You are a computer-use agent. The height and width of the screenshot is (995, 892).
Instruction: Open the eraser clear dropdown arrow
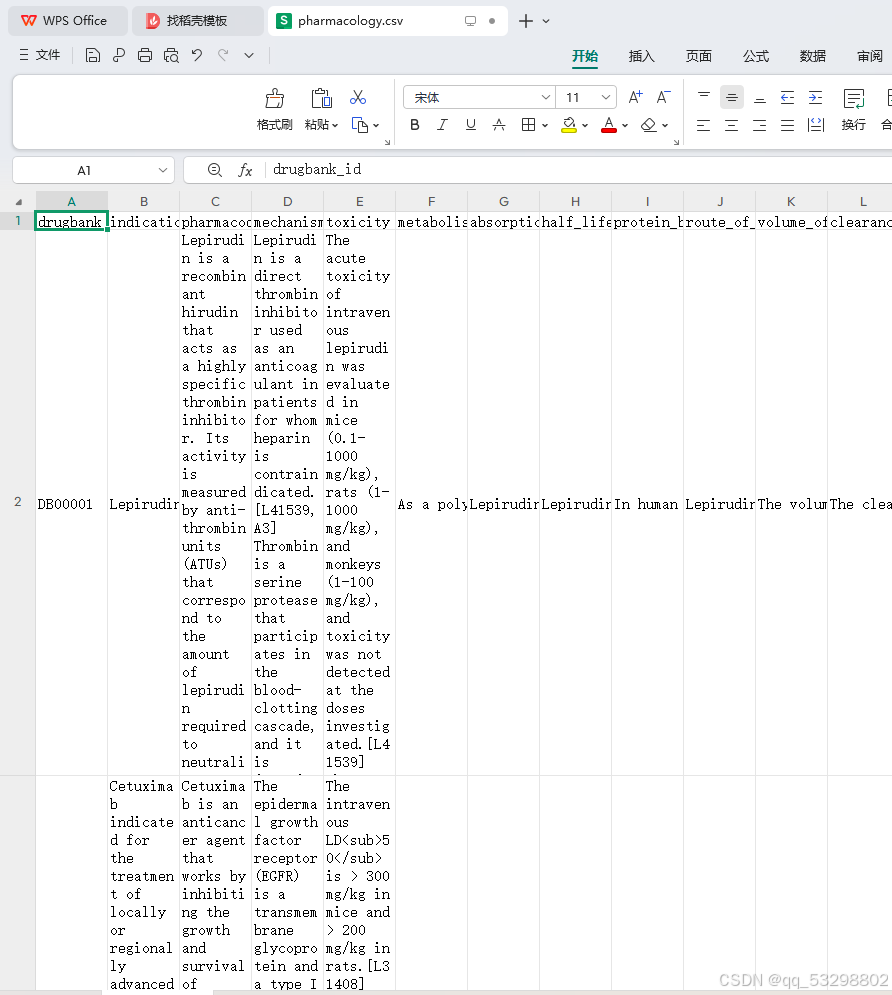(x=665, y=126)
